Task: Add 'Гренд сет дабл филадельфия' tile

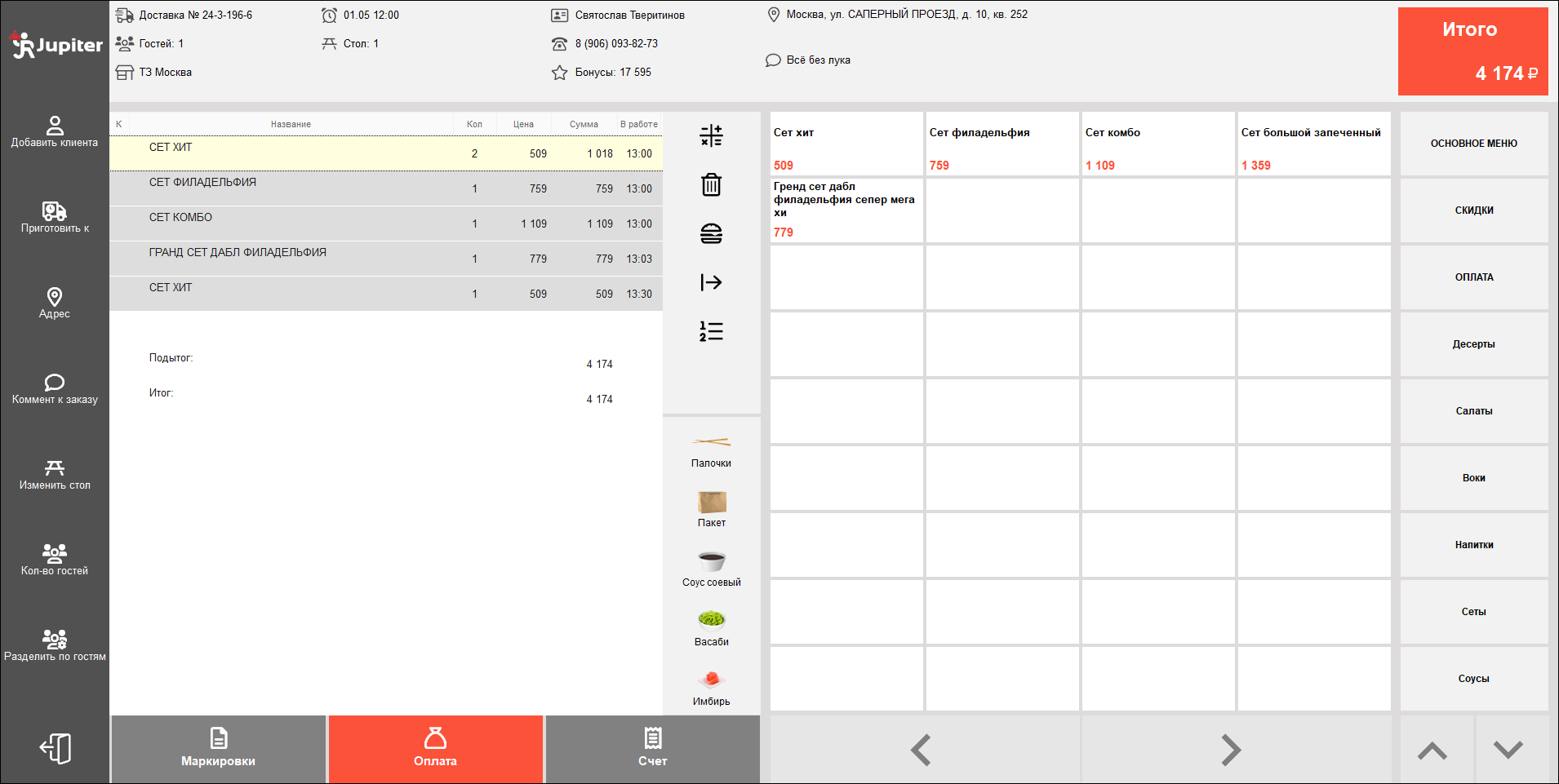Action: tap(846, 210)
